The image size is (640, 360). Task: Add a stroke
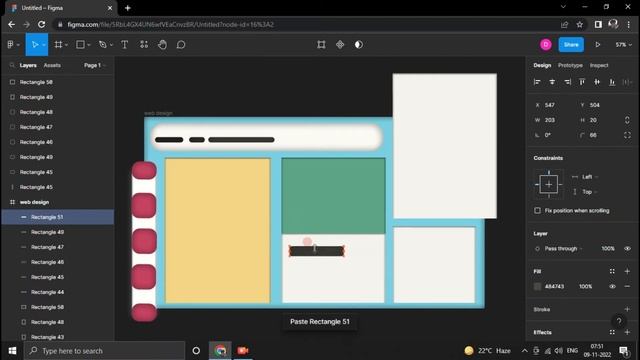[627, 309]
